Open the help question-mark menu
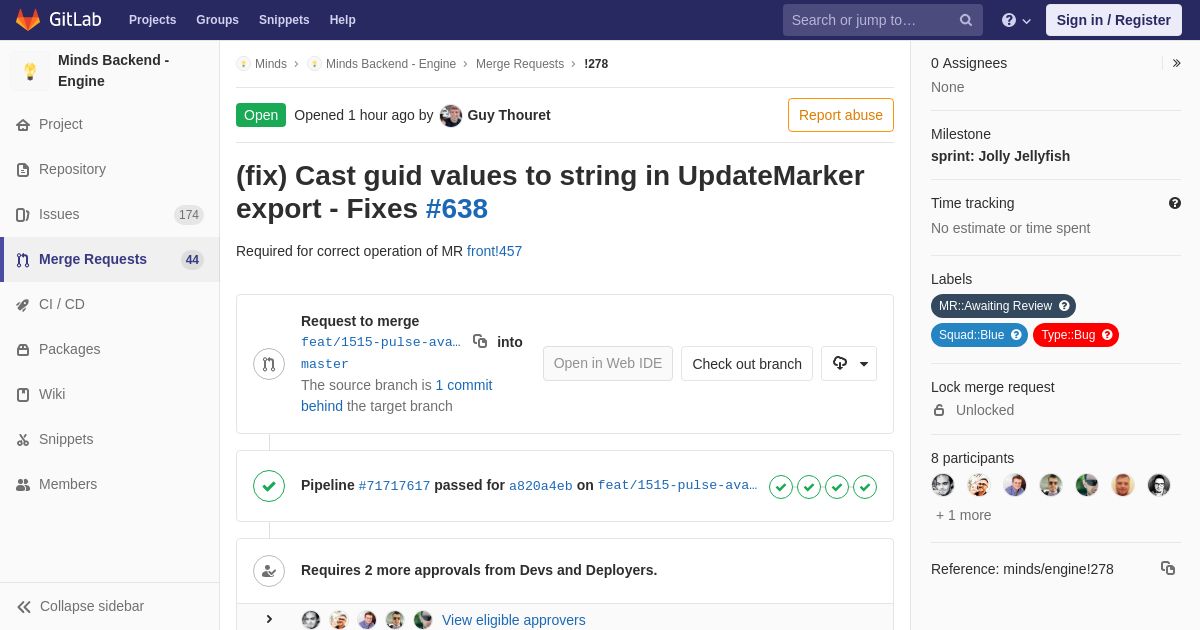Screen dimensions: 1200x630 point(1016,20)
